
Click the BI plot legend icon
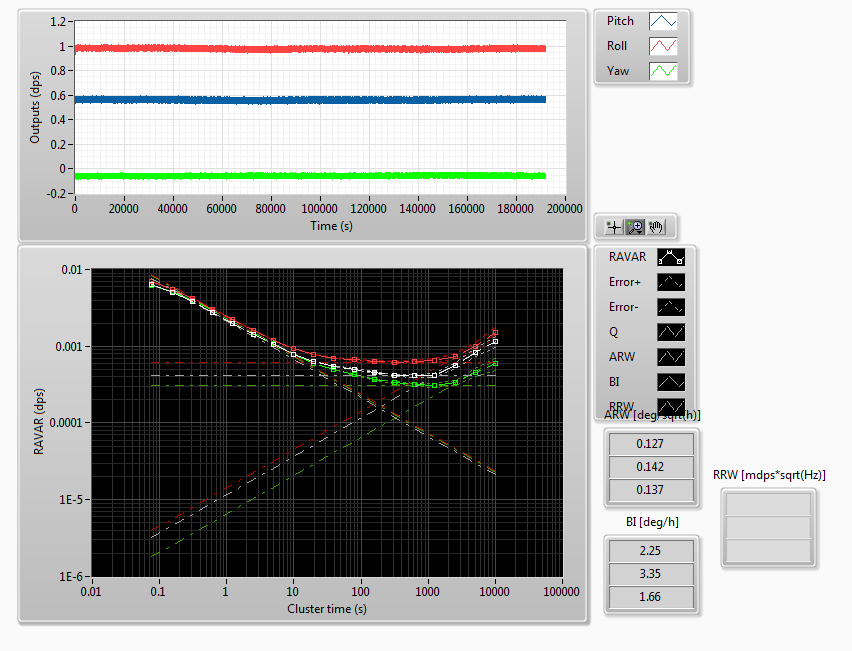click(671, 381)
